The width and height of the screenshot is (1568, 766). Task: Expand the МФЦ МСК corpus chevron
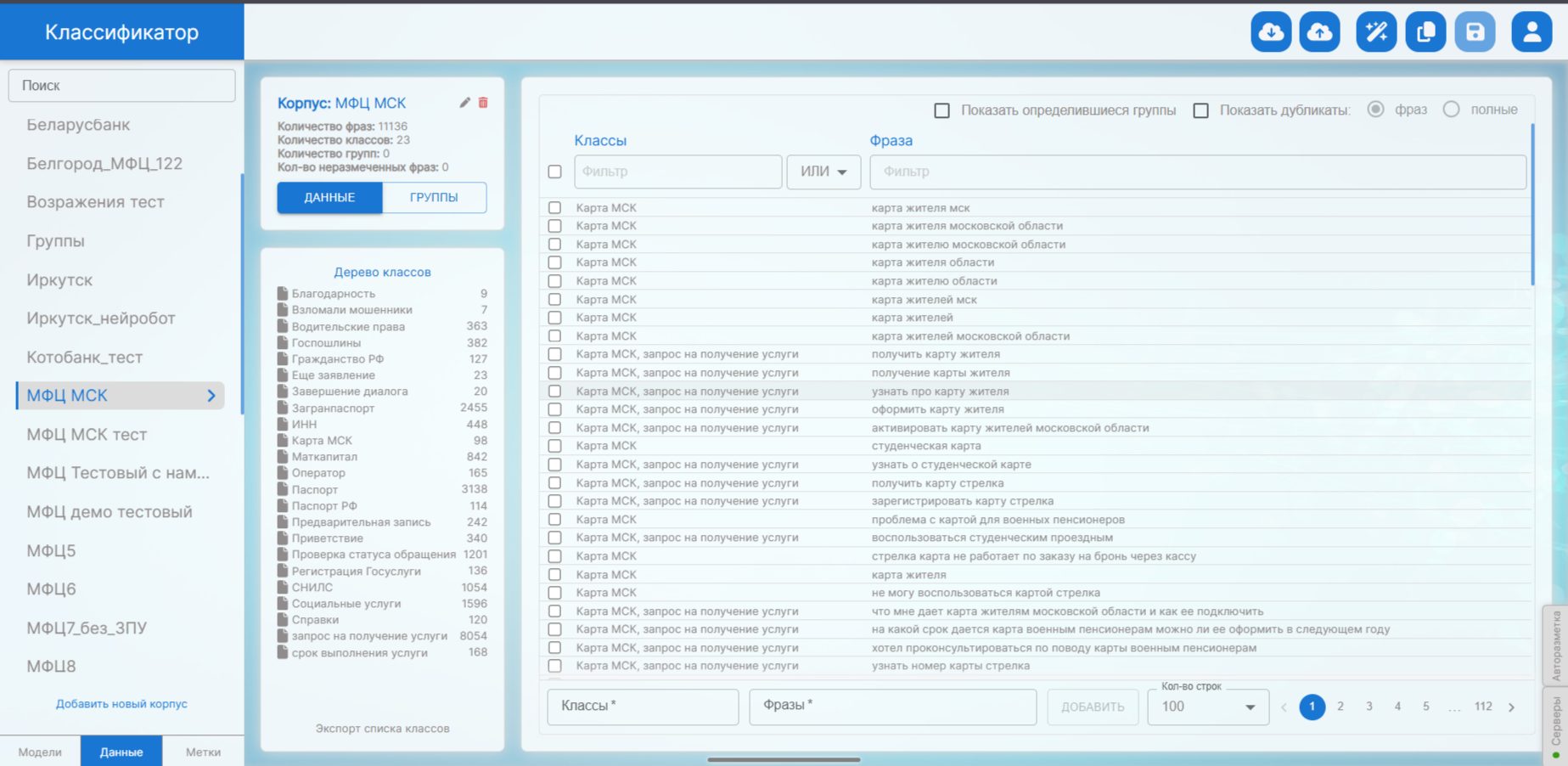211,396
